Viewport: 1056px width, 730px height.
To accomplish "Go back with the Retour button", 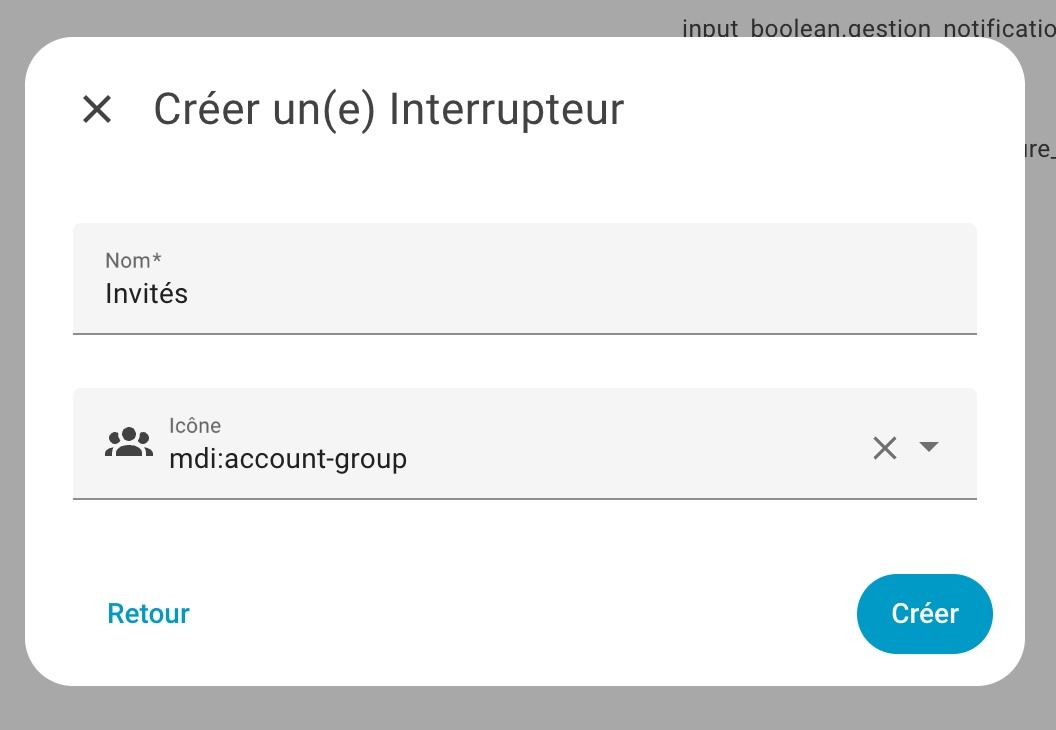I will [x=149, y=613].
